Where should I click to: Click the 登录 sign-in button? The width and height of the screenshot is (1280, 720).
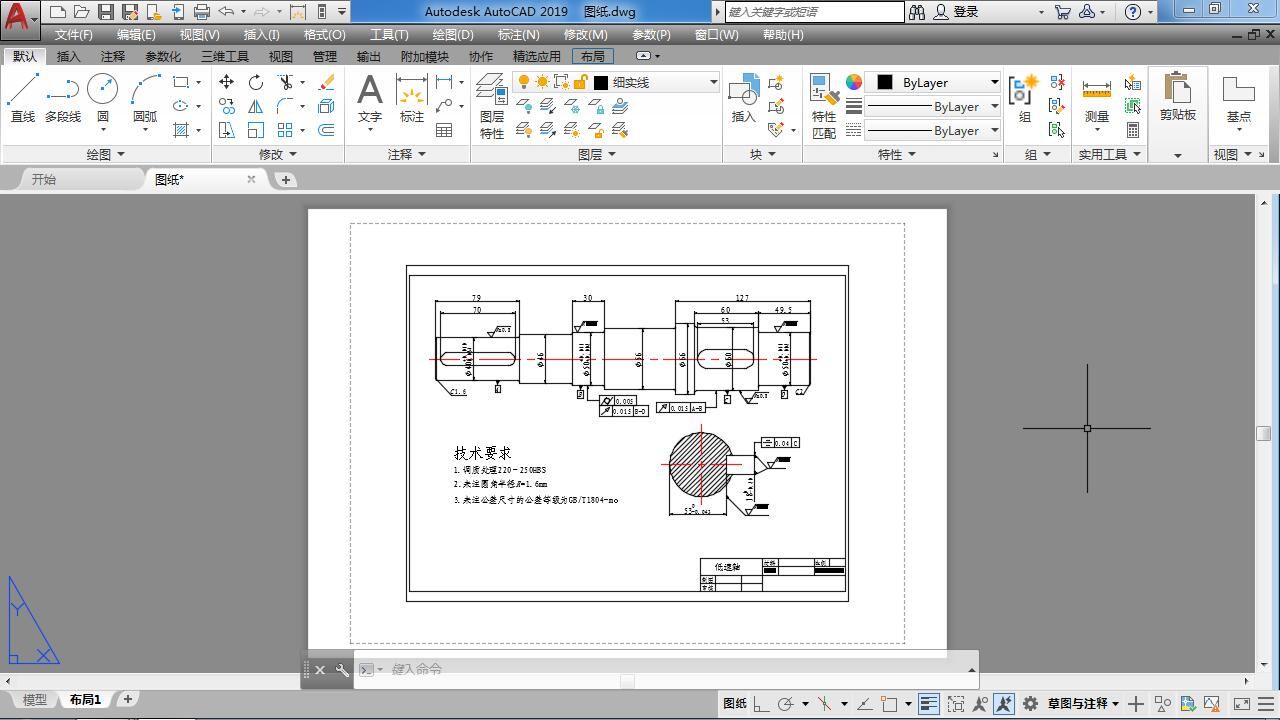pyautogui.click(x=965, y=12)
